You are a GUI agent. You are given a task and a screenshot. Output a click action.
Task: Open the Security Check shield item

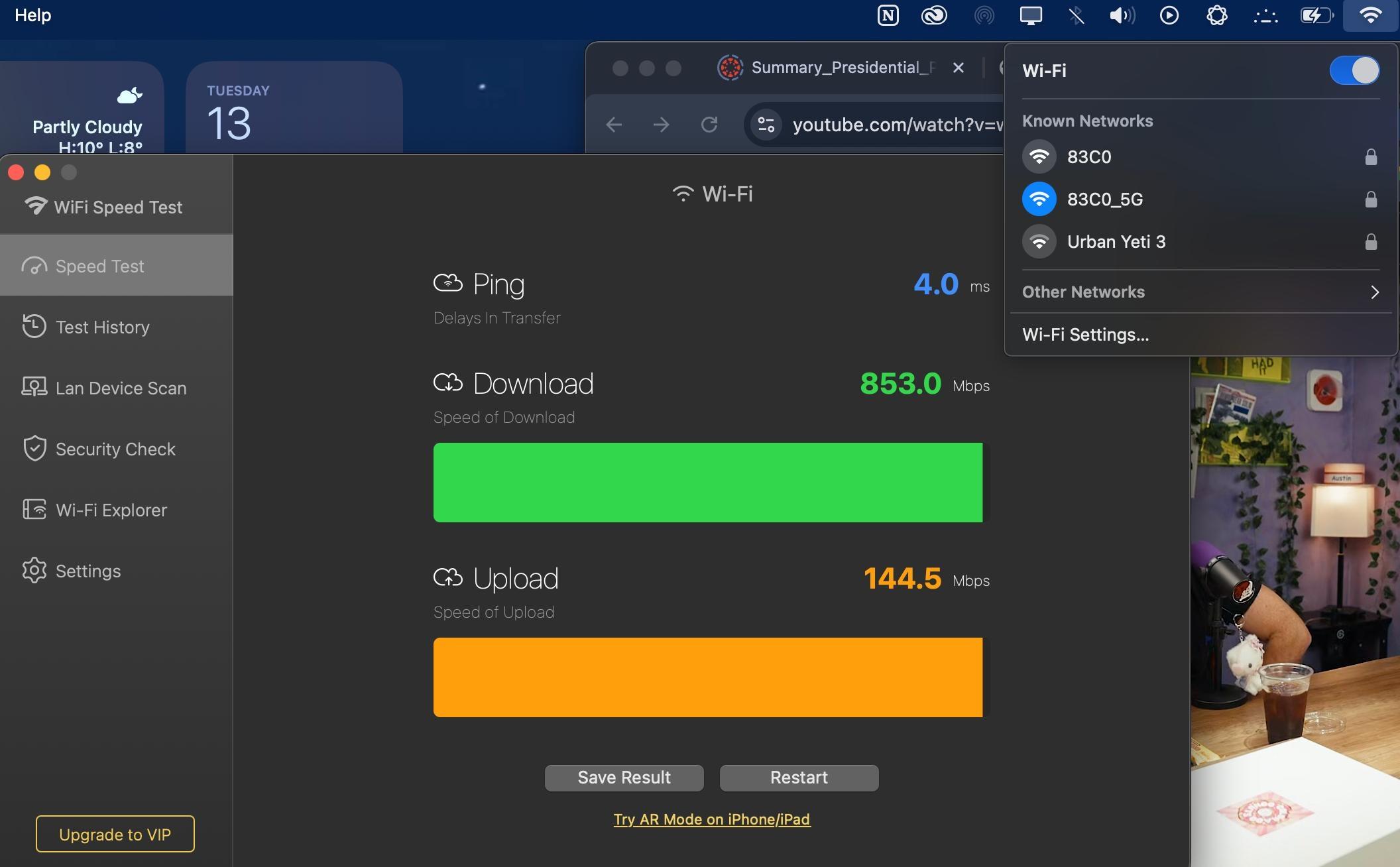pos(115,449)
